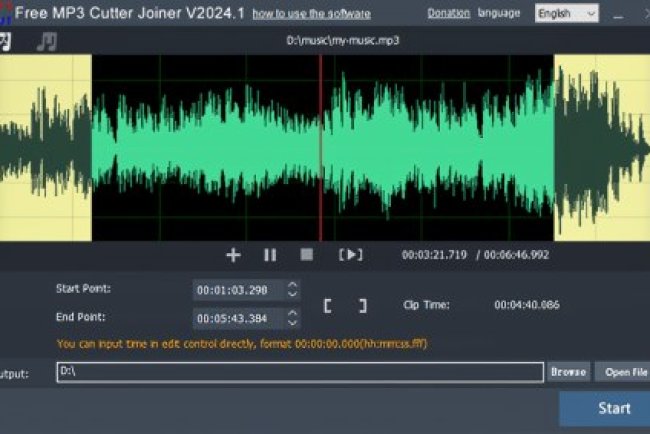
Task: Click the Clip Time value 00:04:40.086
Action: [x=527, y=305]
